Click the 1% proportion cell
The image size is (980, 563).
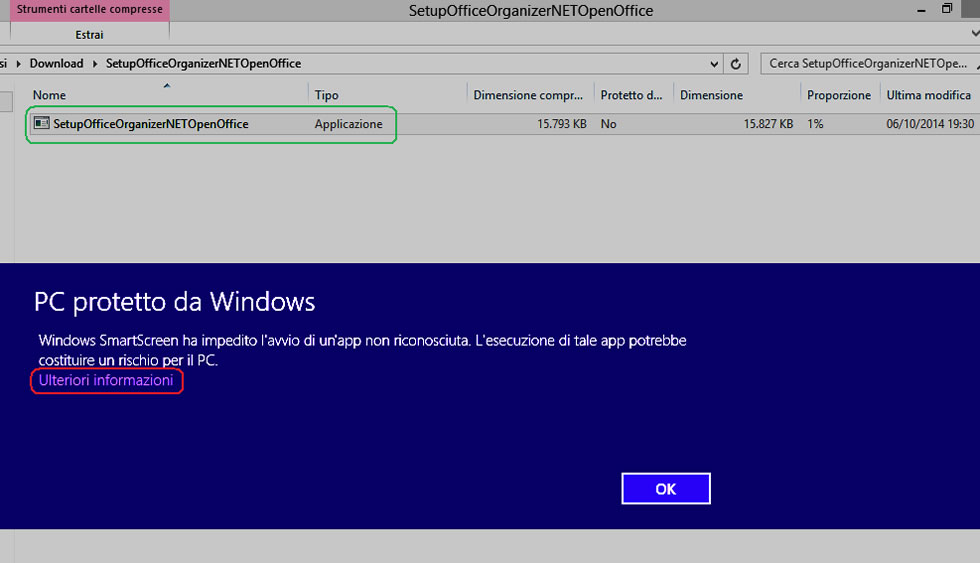pos(815,124)
